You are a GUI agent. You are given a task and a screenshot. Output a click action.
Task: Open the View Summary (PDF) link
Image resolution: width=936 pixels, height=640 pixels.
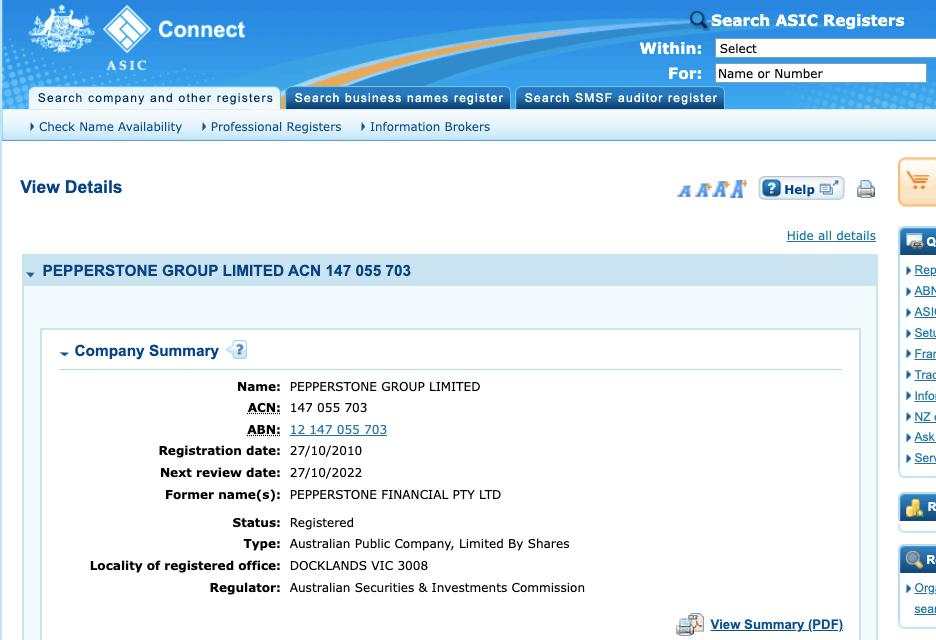(x=776, y=624)
